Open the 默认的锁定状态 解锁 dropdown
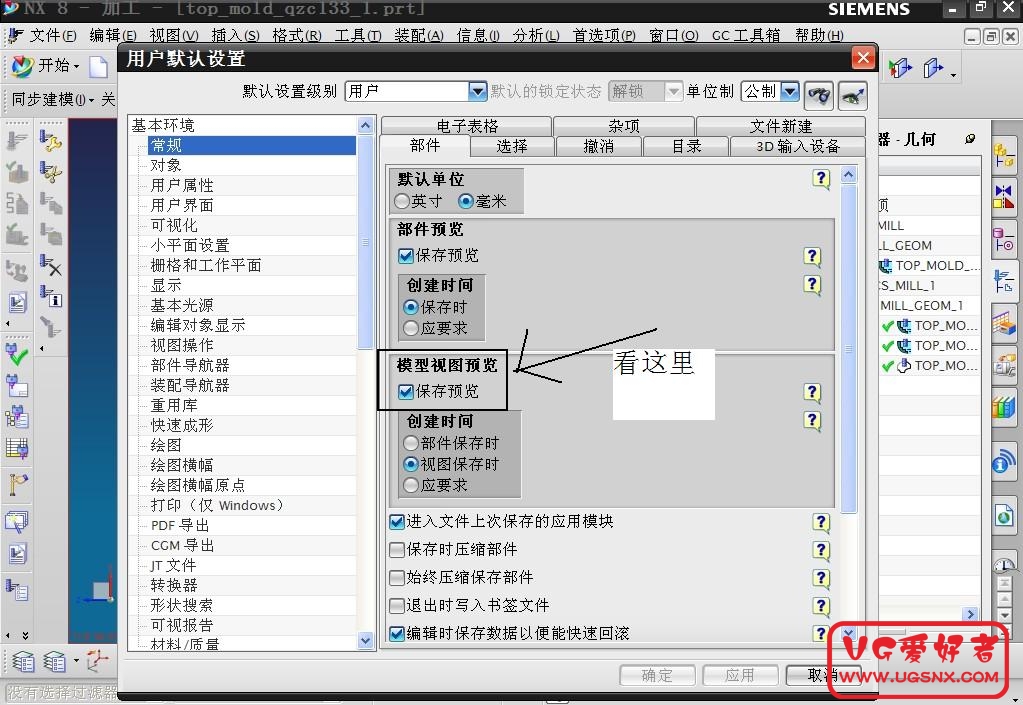The height and width of the screenshot is (705, 1023). 673,91
